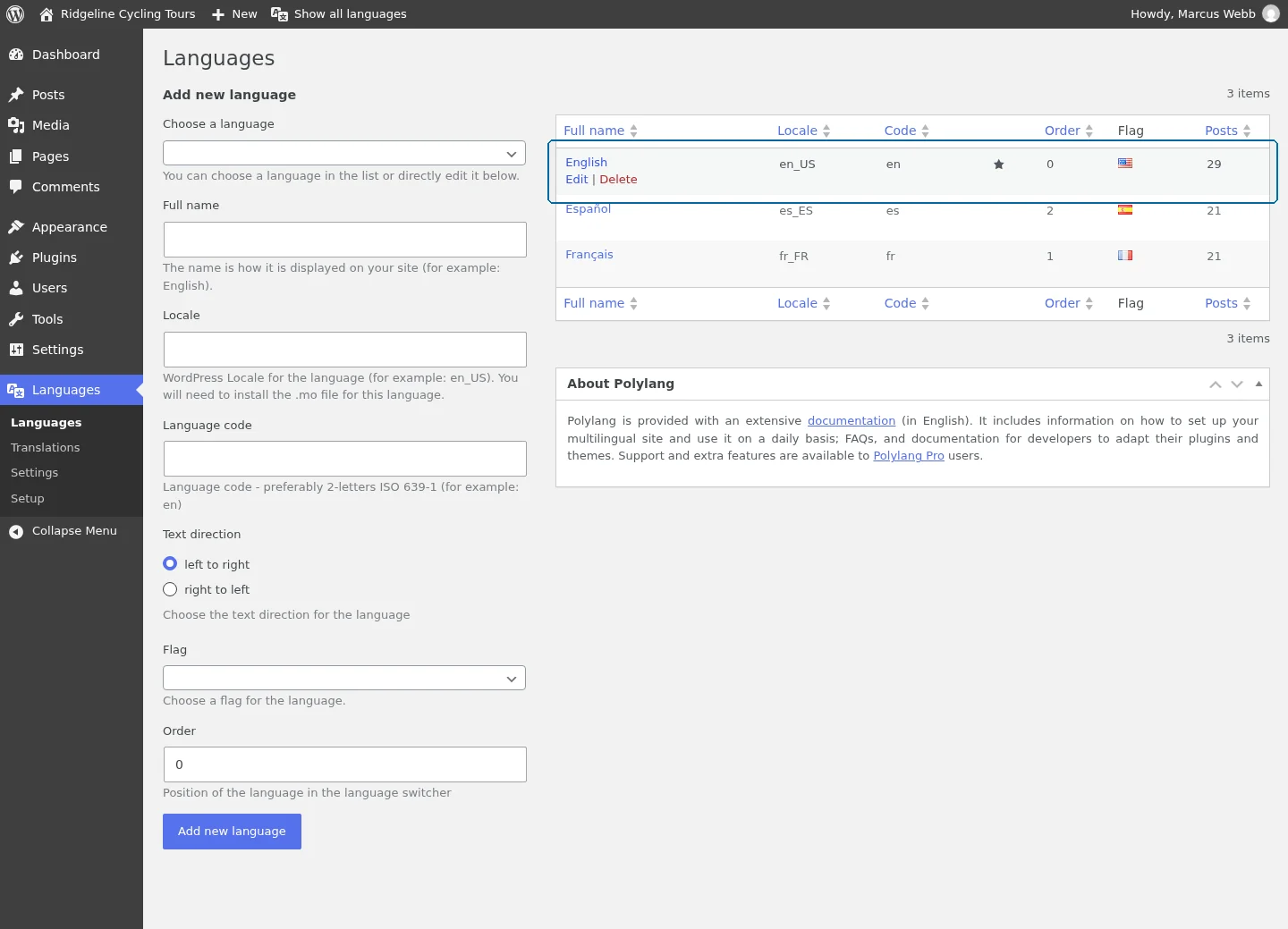1288x929 pixels.
Task: Click the Full name input field
Action: tap(345, 240)
